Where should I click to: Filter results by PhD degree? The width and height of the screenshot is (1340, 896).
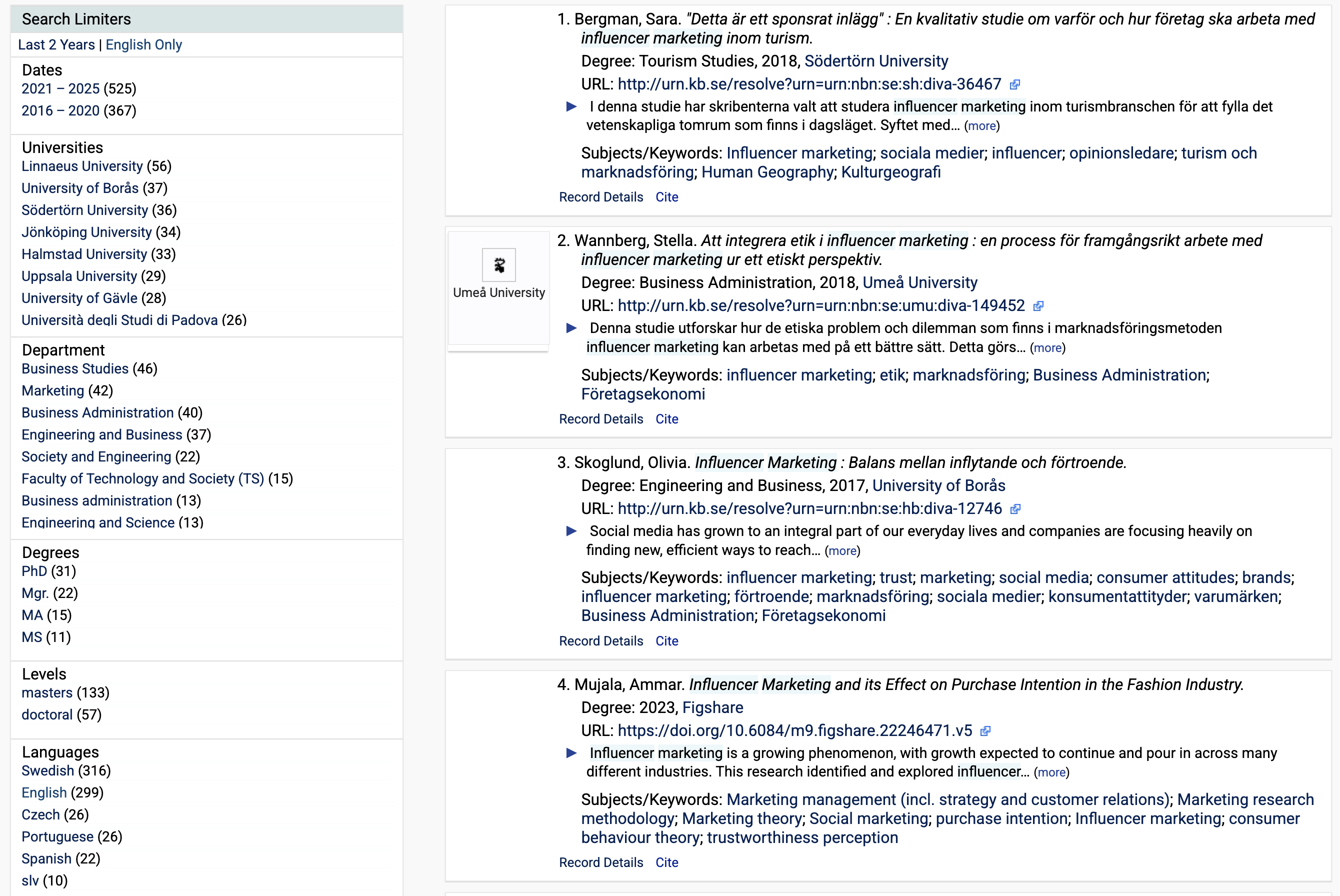(34, 571)
